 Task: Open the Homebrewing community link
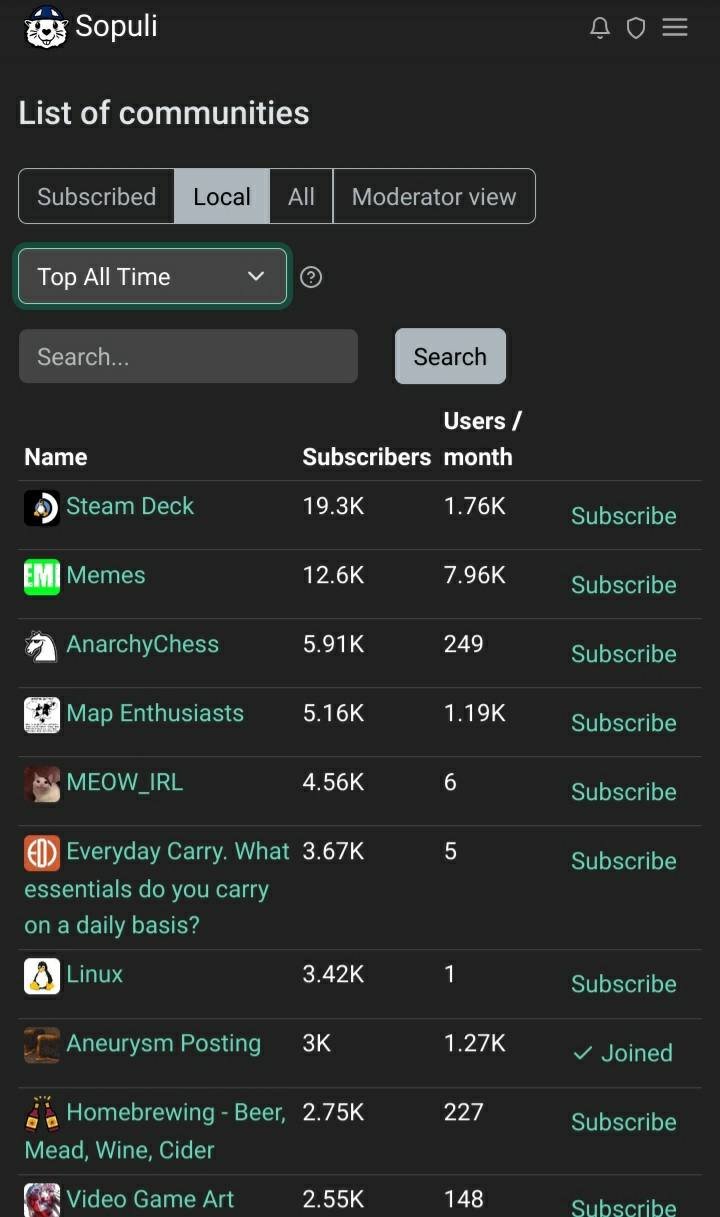(176, 1113)
